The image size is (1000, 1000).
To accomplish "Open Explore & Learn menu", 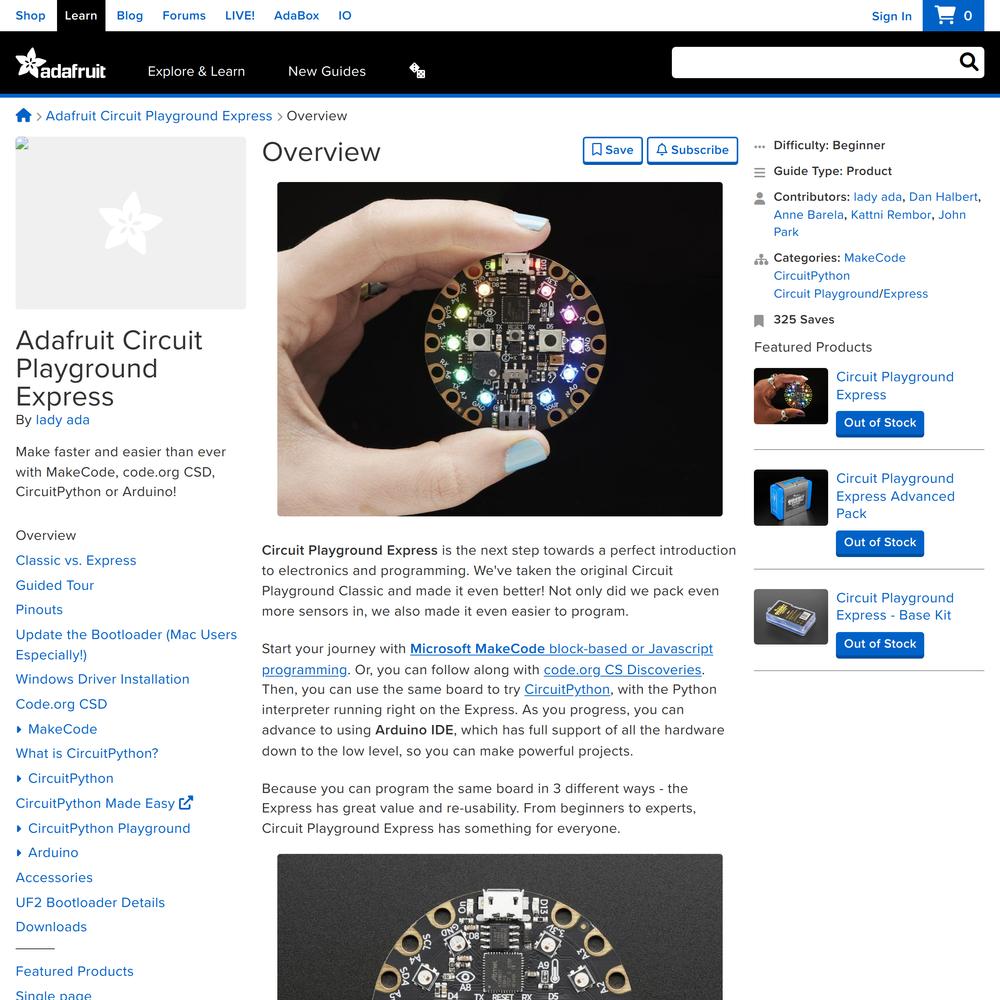I will [196, 71].
